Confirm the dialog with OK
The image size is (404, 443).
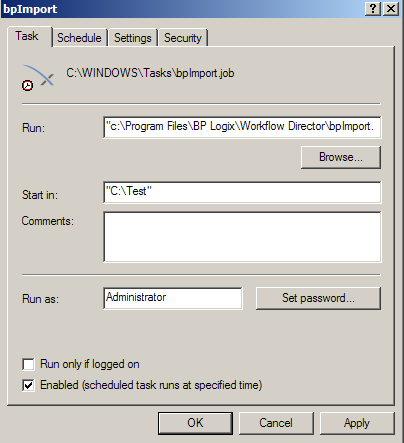coord(195,423)
